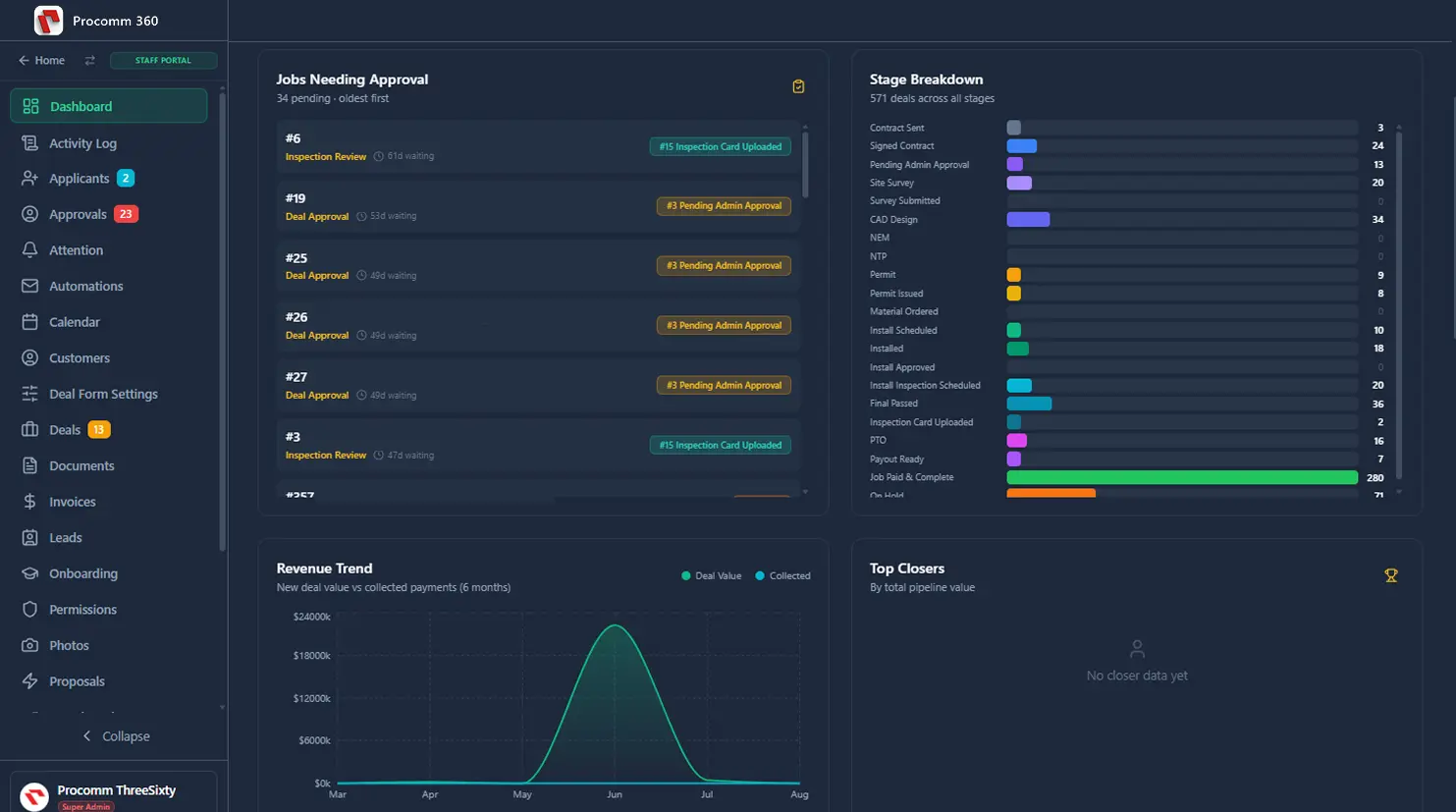Click '571 deals across all stages' text
The image size is (1456, 812).
(x=932, y=98)
